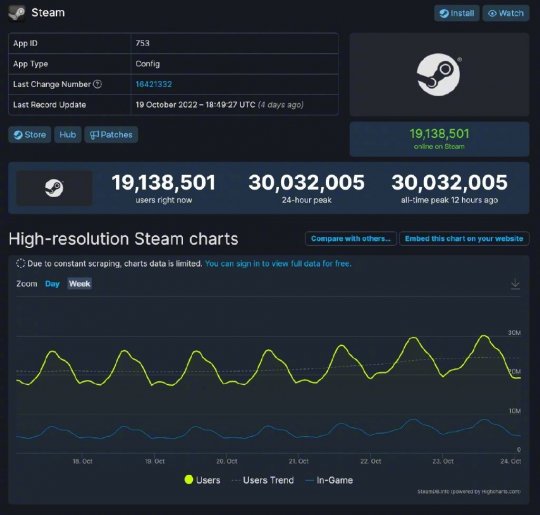This screenshot has height=515, width=540.
Task: Click the Install button
Action: [x=457, y=13]
